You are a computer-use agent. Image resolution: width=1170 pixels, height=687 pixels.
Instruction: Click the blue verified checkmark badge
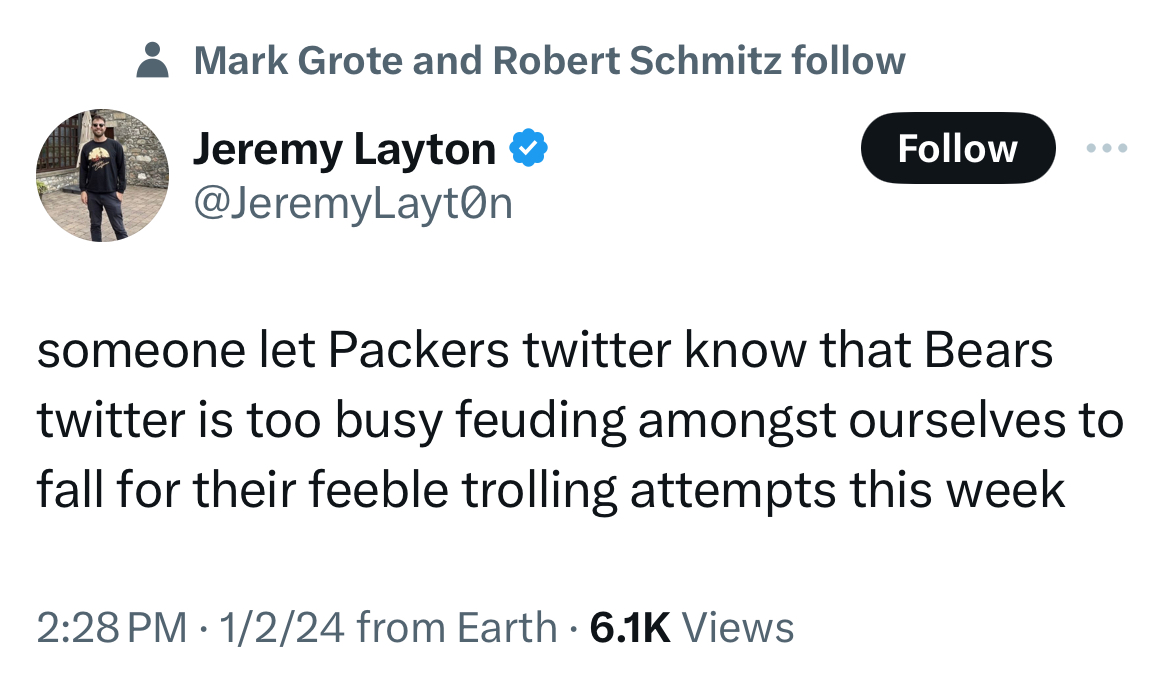click(529, 149)
